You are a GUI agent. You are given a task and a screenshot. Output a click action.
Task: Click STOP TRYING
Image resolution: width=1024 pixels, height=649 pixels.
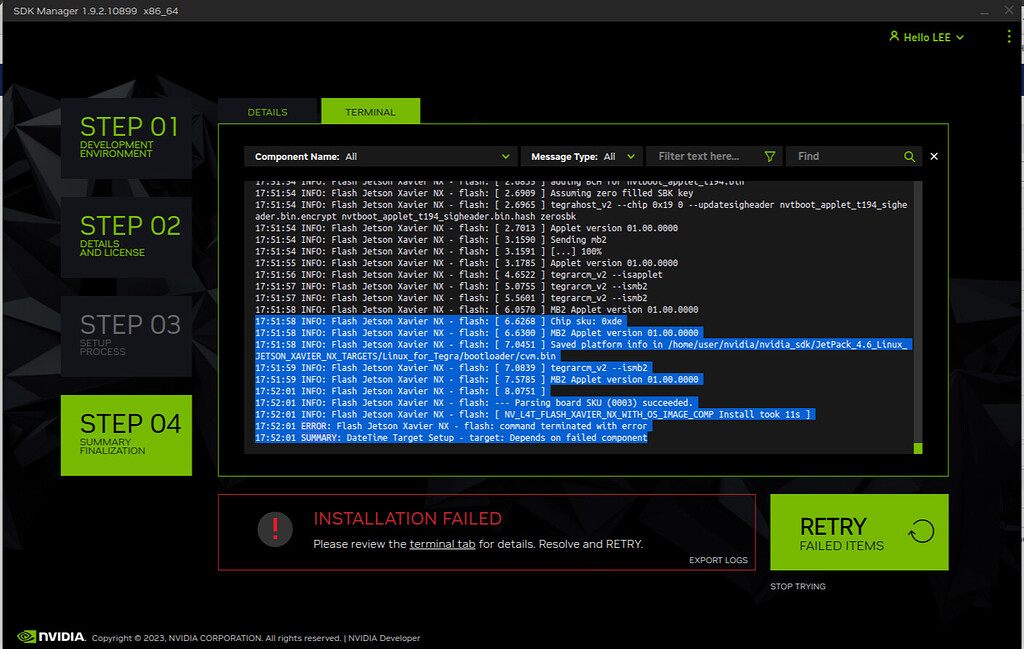tap(797, 586)
